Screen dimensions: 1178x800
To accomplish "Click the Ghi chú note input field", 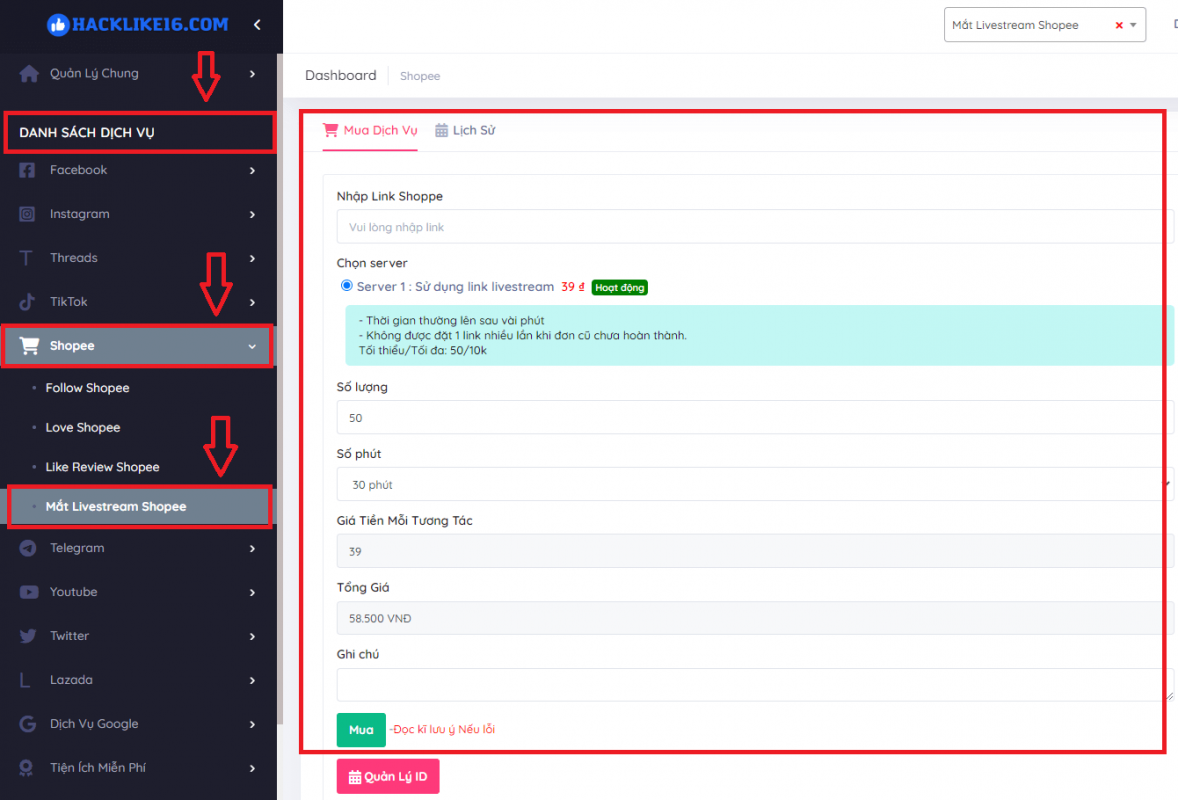I will click(700, 684).
